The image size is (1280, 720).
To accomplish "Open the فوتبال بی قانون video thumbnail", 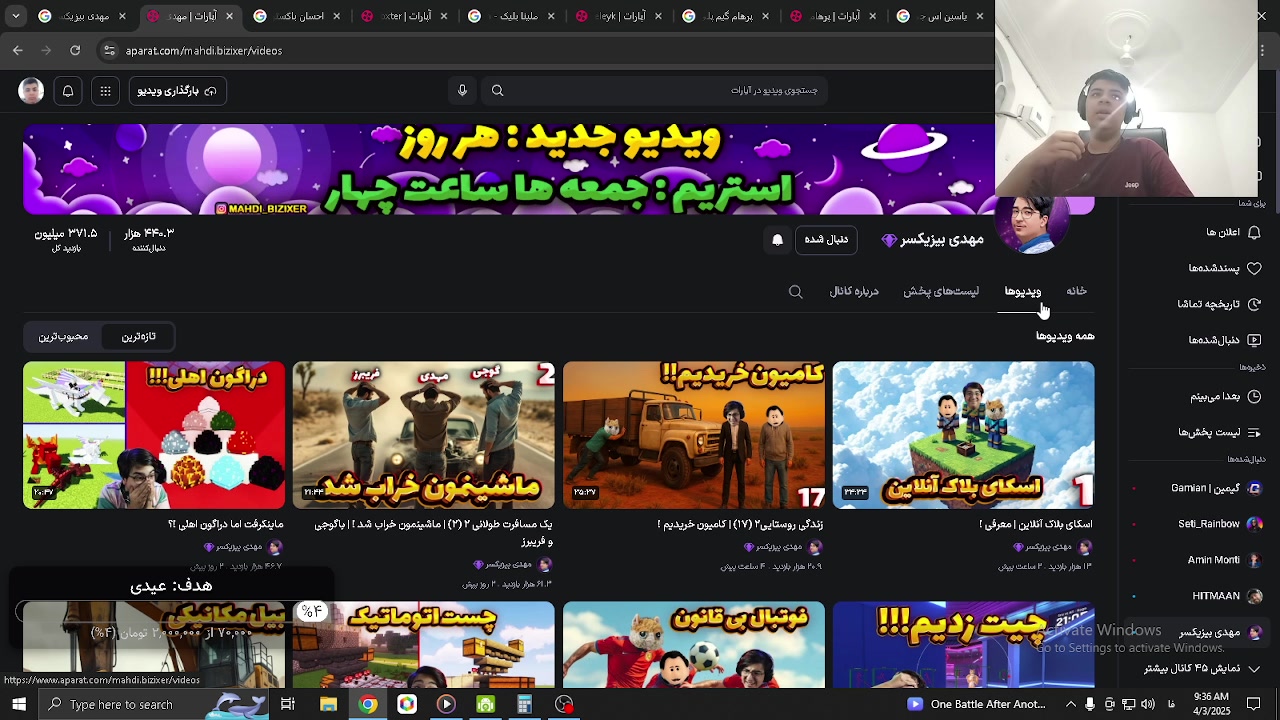I will [x=694, y=645].
